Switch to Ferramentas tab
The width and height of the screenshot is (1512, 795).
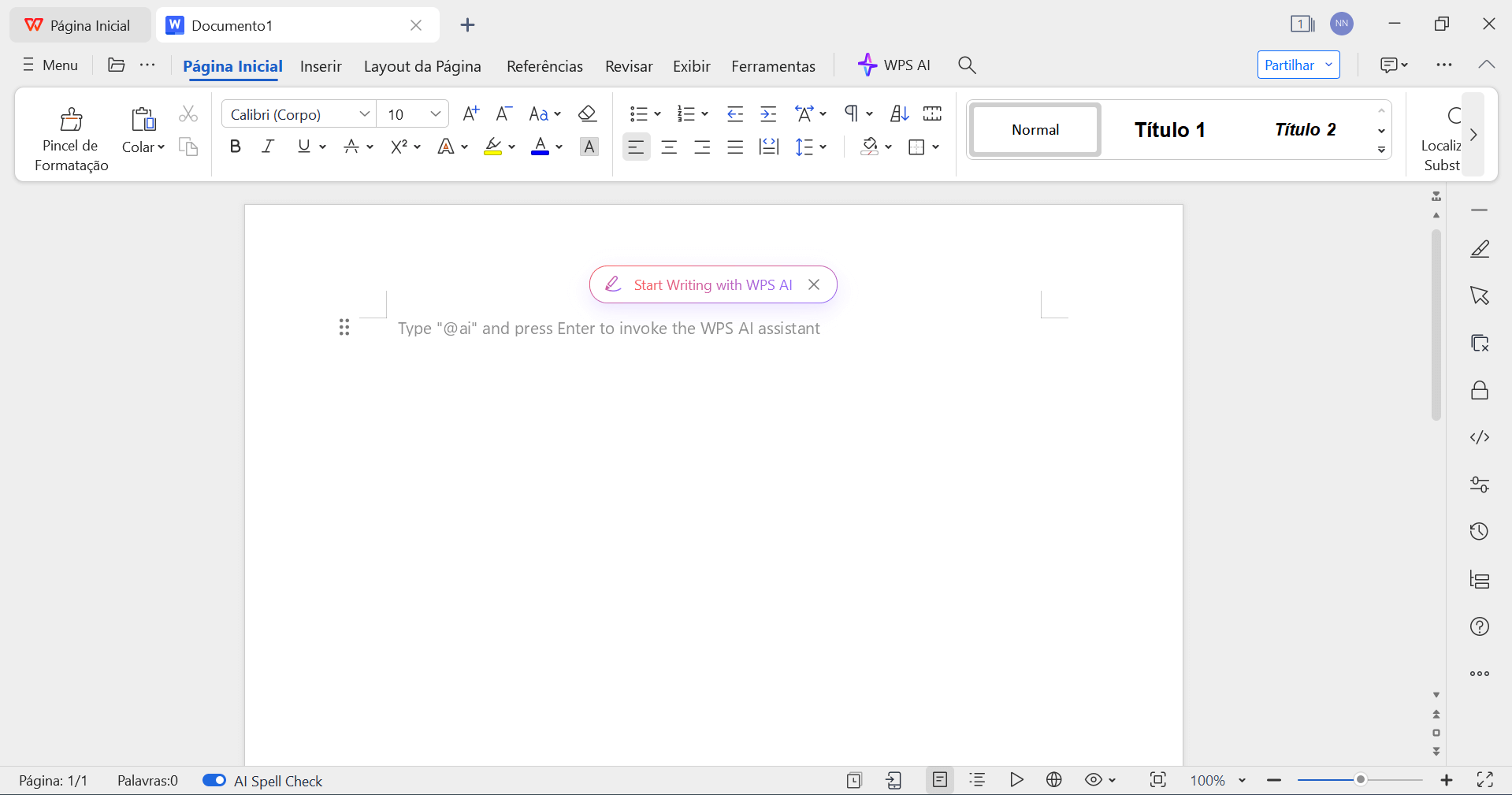click(773, 66)
